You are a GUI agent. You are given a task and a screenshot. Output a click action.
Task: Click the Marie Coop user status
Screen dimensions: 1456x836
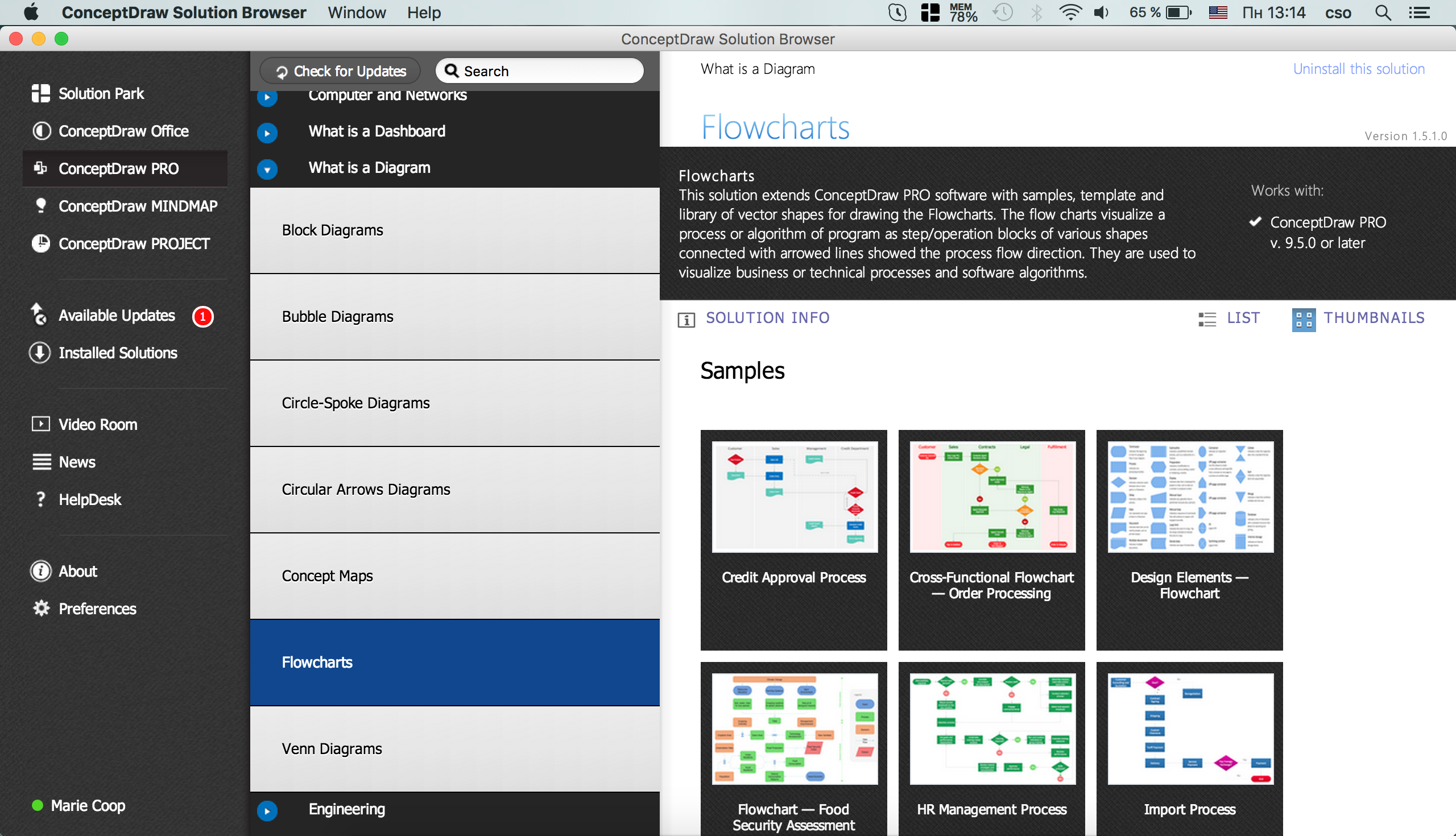coord(78,805)
